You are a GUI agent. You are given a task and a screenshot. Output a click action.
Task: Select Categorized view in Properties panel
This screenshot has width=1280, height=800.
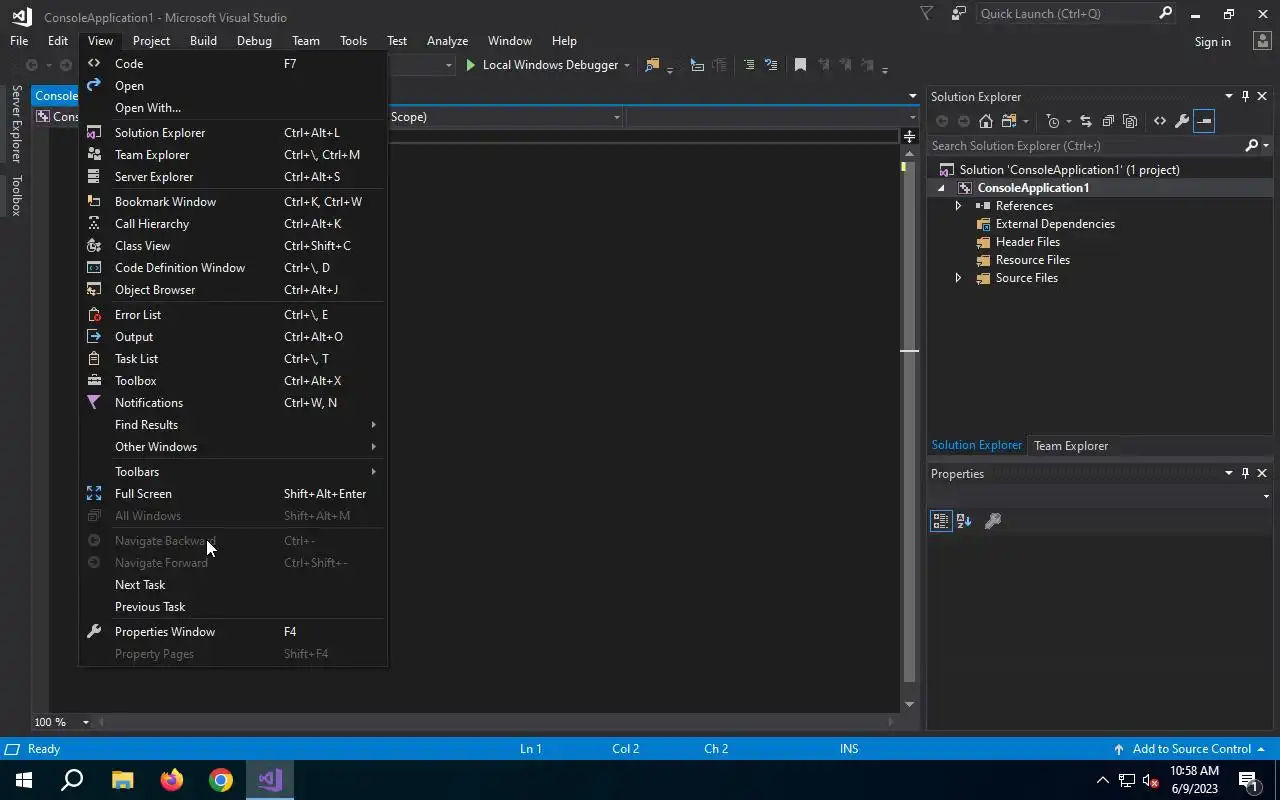pyautogui.click(x=940, y=521)
